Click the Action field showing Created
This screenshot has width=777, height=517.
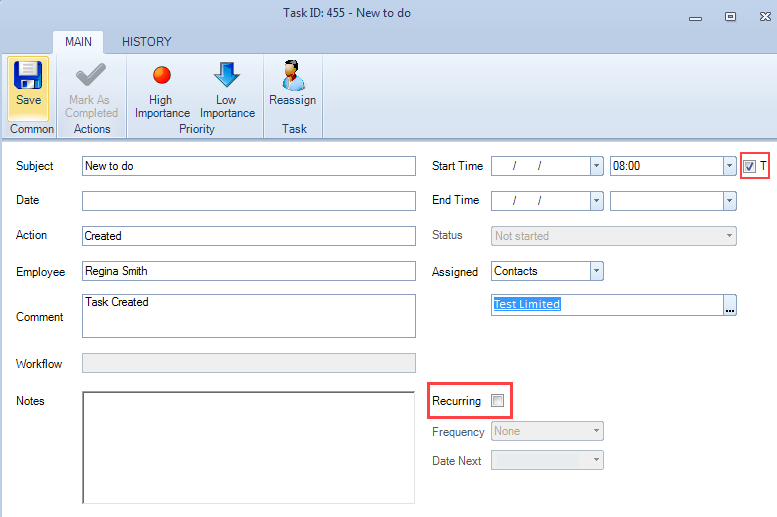(x=249, y=236)
